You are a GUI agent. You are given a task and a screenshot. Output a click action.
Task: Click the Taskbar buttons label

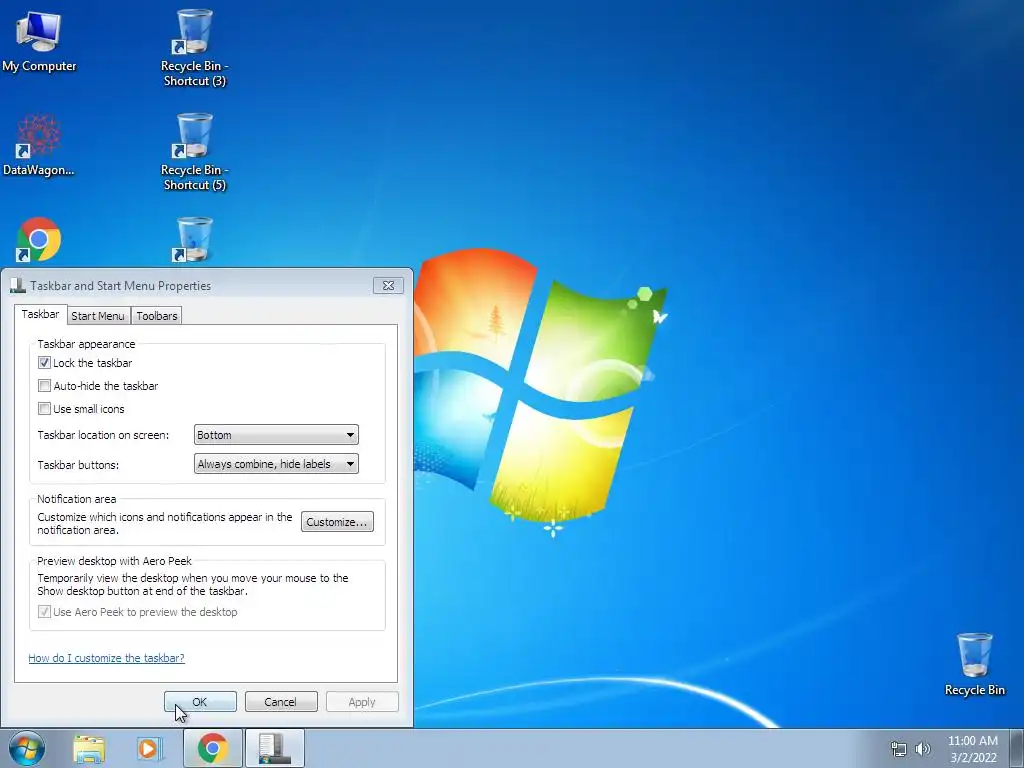78,465
